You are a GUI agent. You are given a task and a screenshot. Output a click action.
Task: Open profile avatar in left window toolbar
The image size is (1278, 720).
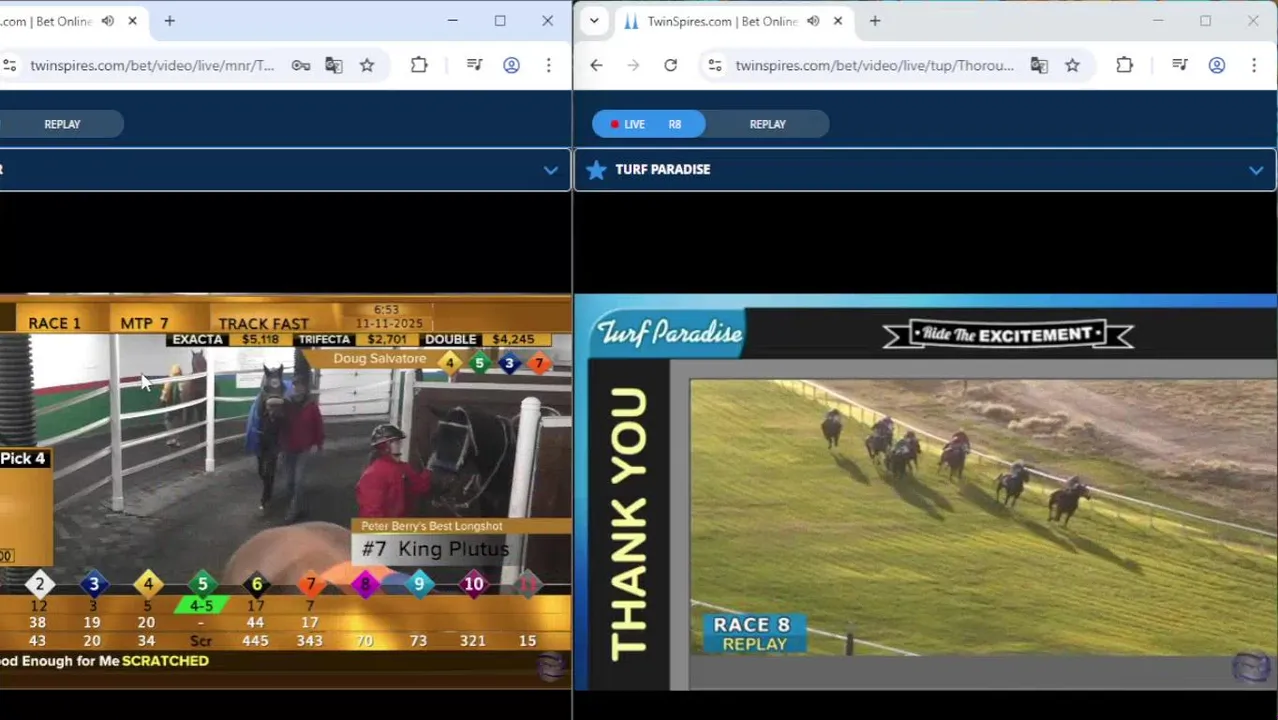coord(511,65)
